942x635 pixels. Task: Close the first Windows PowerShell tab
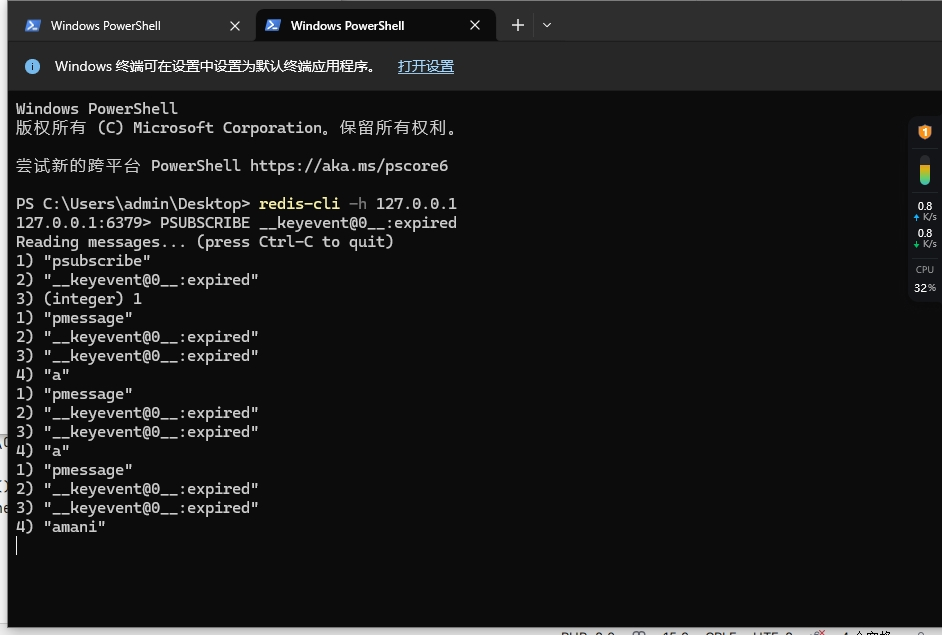235,26
